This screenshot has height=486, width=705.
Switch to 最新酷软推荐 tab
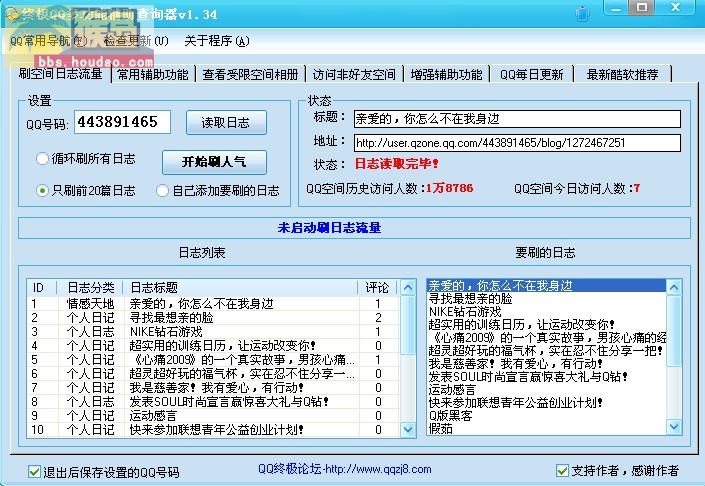623,74
